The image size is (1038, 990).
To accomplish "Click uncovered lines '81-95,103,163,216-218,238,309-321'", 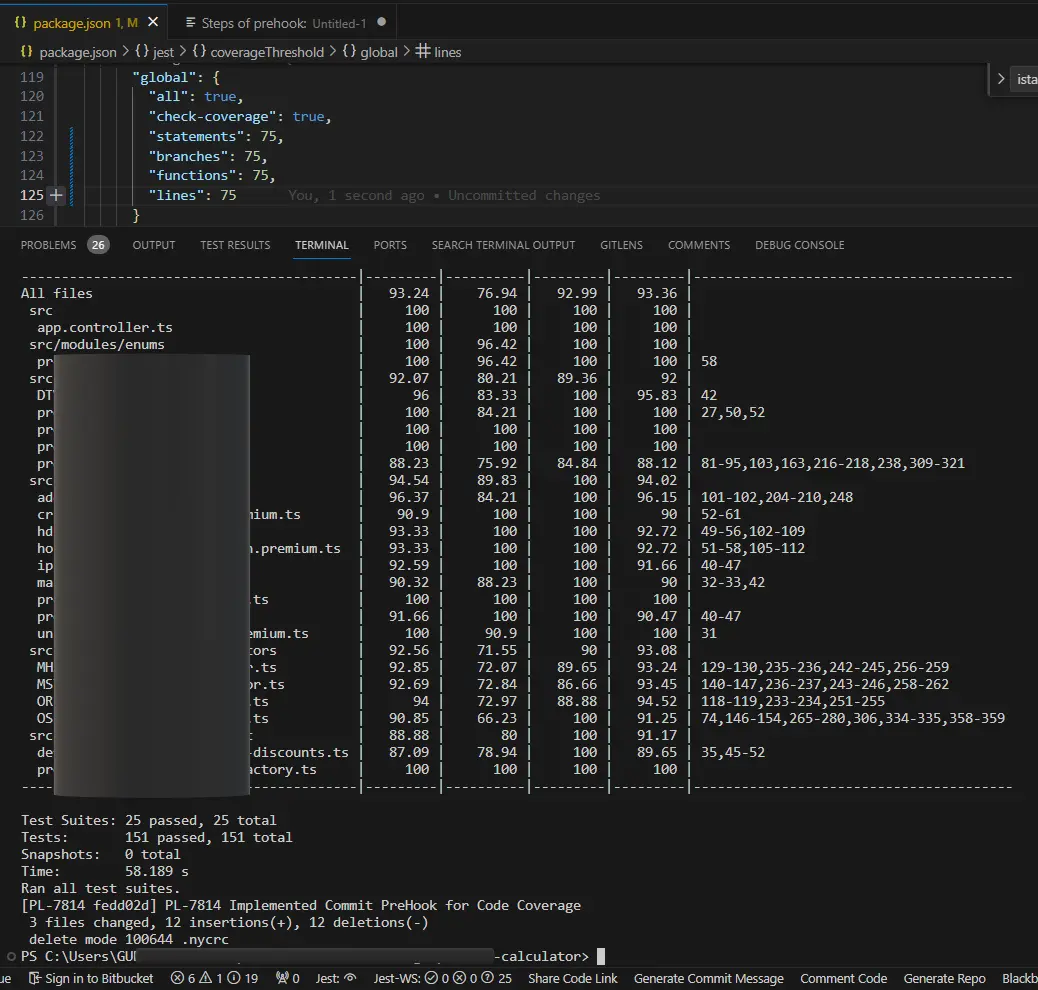I will pyautogui.click(x=832, y=464).
